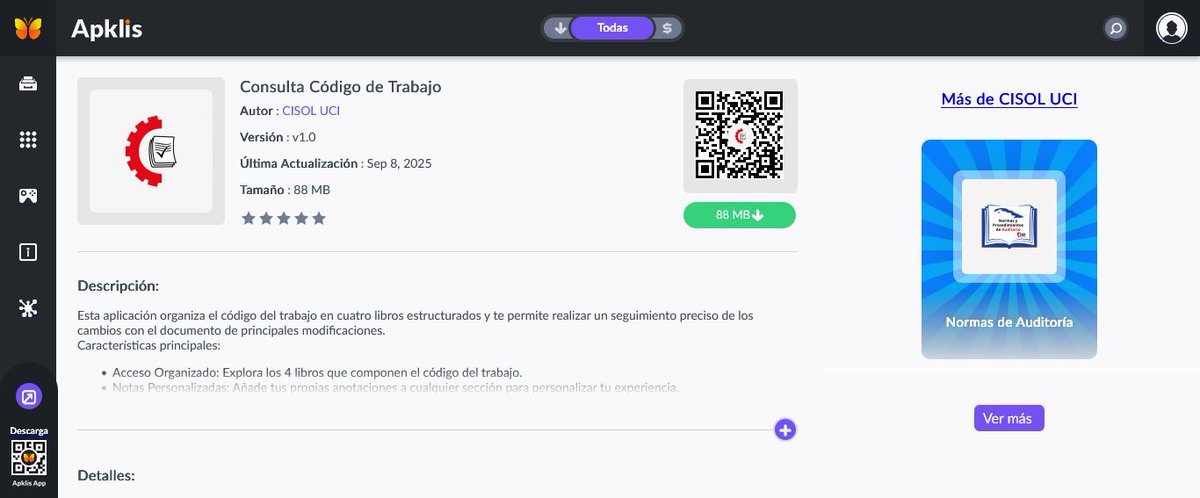The height and width of the screenshot is (498, 1200).
Task: Click the Consulta Código de Trabajo app icon
Action: coord(151,151)
